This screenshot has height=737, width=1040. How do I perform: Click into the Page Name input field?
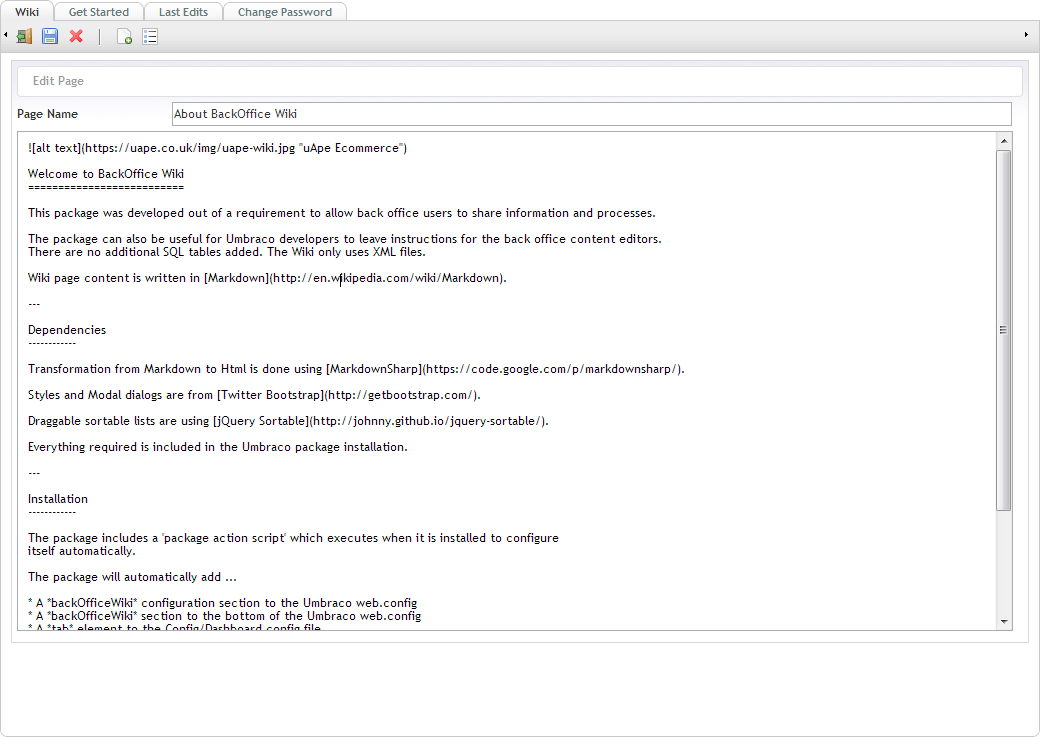point(592,114)
